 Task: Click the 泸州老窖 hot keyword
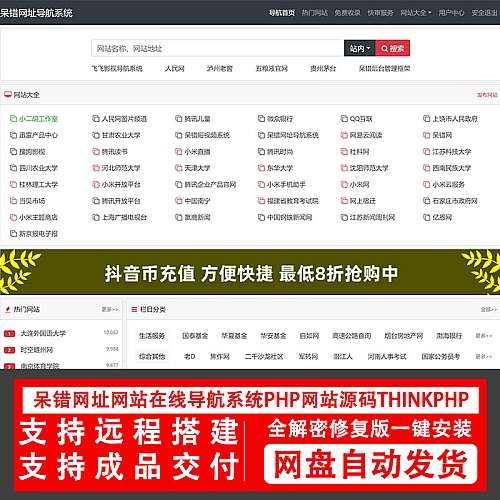tap(220, 69)
